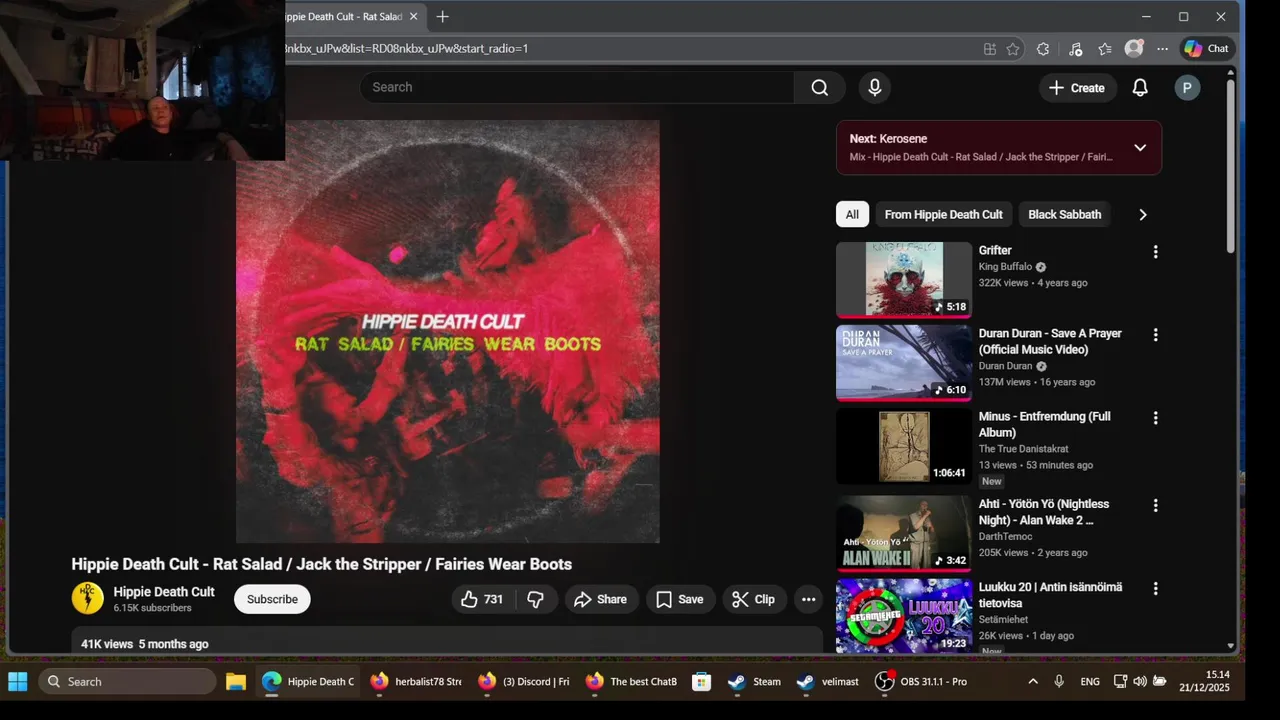The width and height of the screenshot is (1280, 720).
Task: Click the Create button
Action: tap(1077, 88)
